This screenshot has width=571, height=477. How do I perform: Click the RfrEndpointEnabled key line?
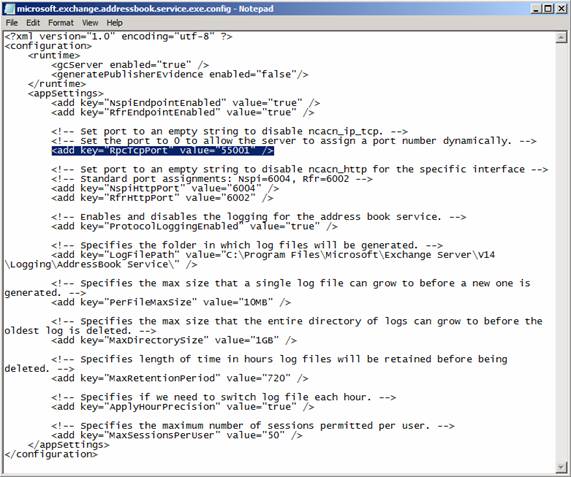click(x=183, y=112)
